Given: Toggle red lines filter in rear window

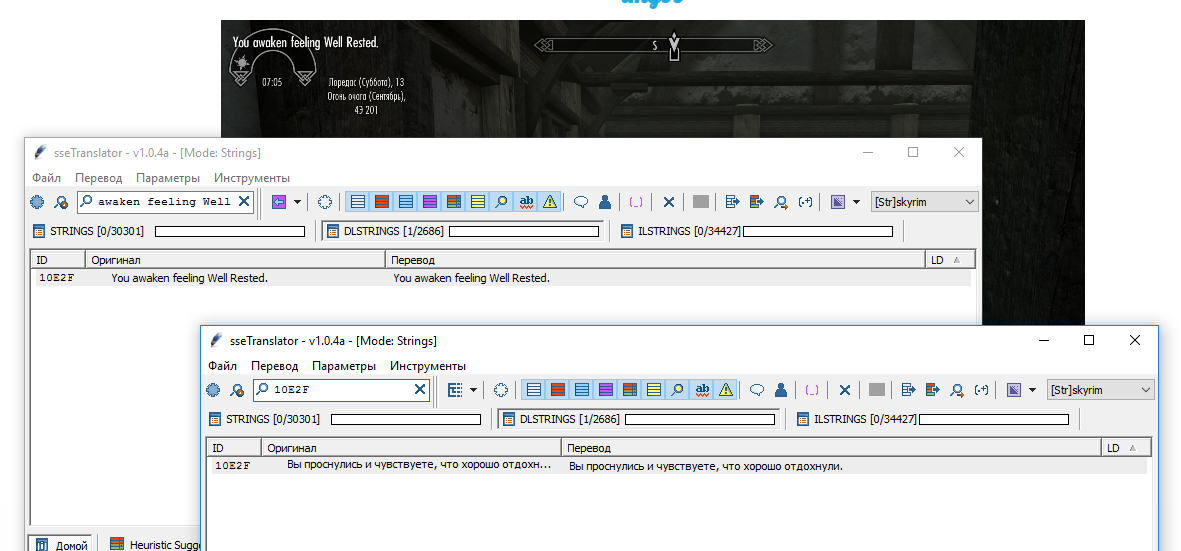Looking at the screenshot, I should coord(382,202).
